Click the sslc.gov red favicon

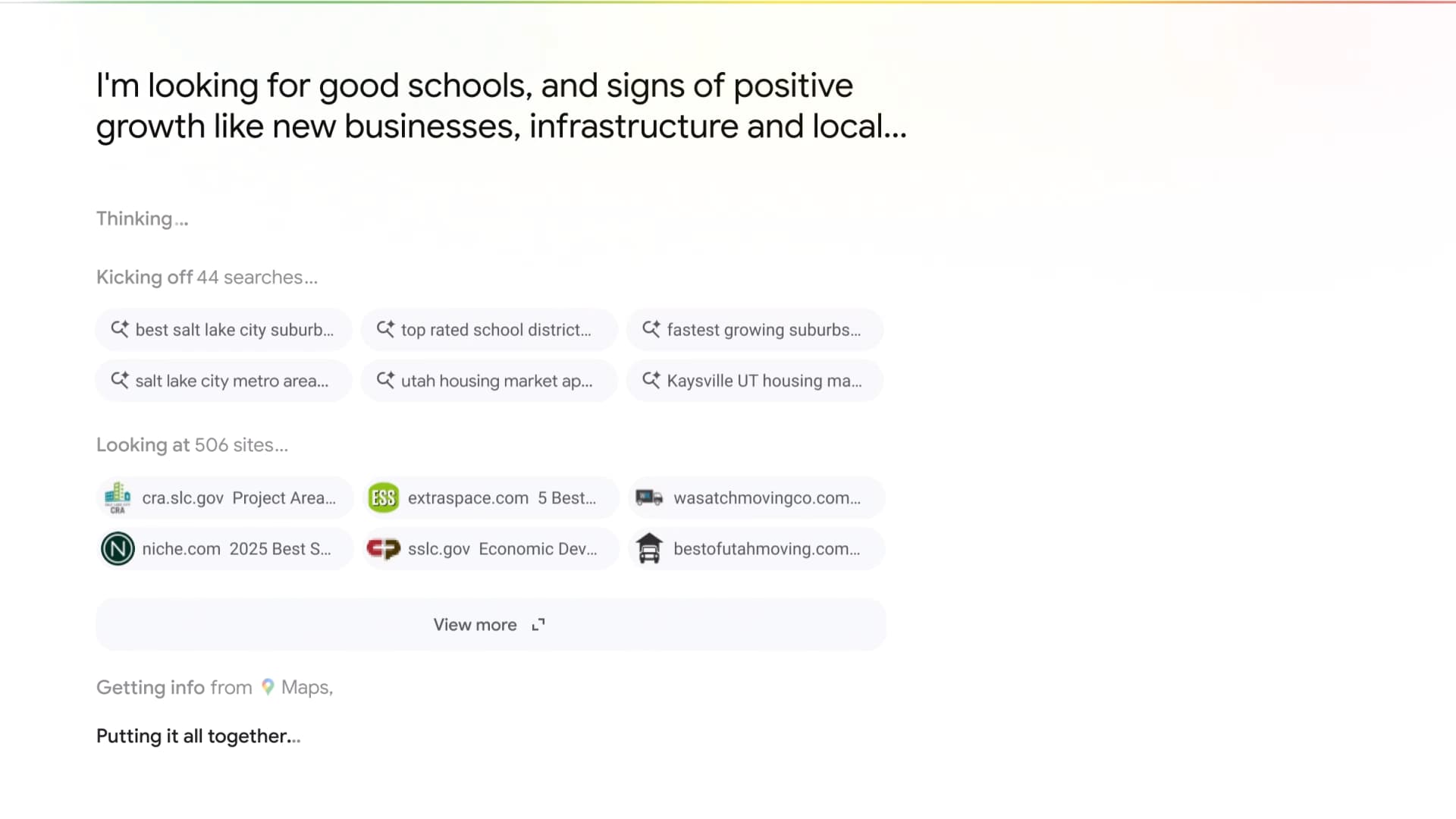tap(383, 548)
